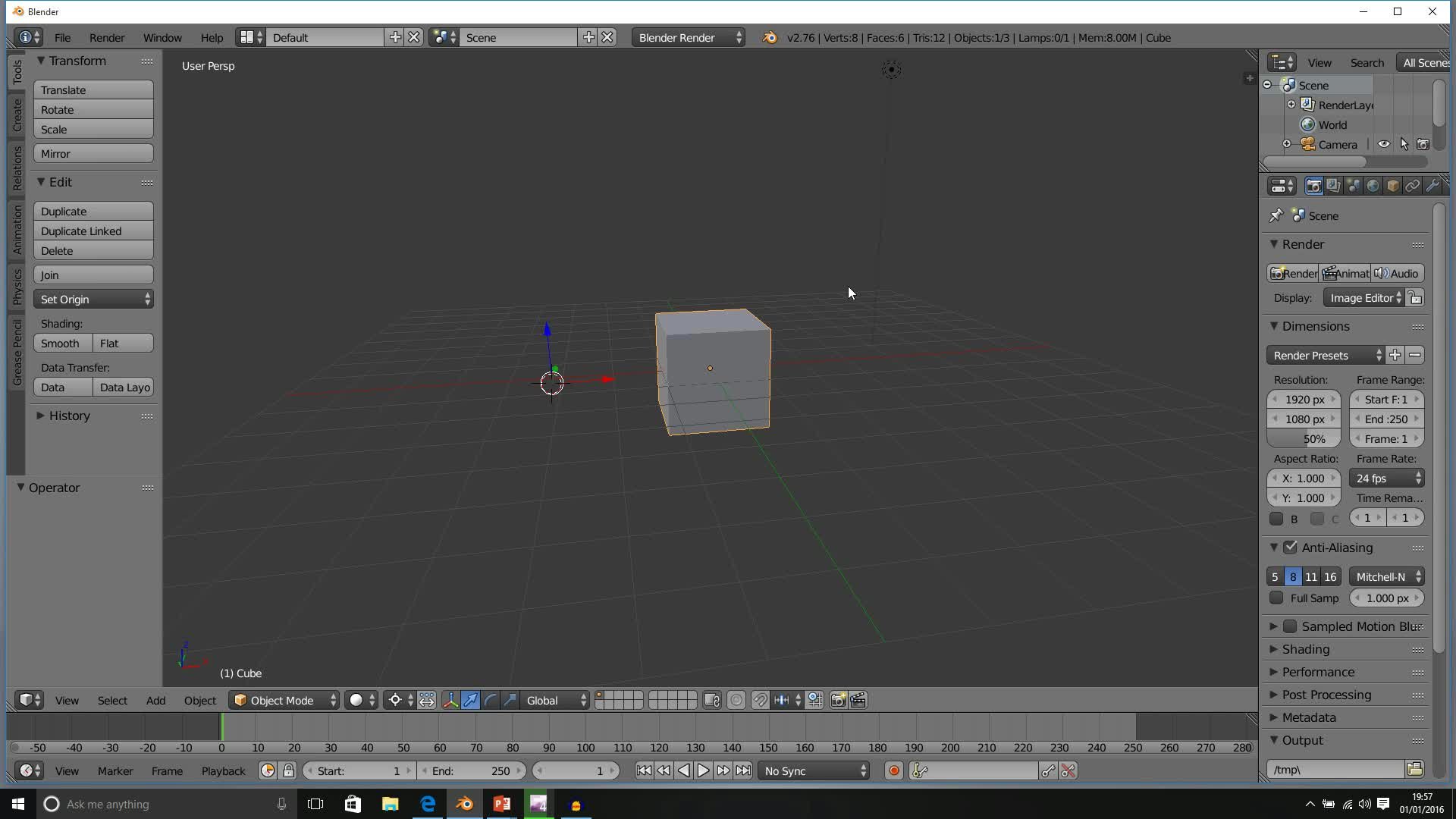This screenshot has height=819, width=1456.
Task: Click the Duplicate Linked button
Action: click(x=93, y=231)
